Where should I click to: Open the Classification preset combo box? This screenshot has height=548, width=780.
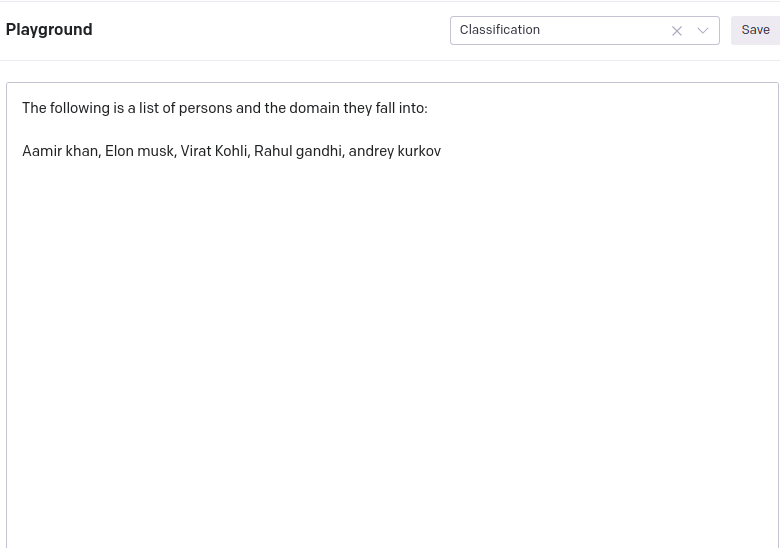pos(585,30)
